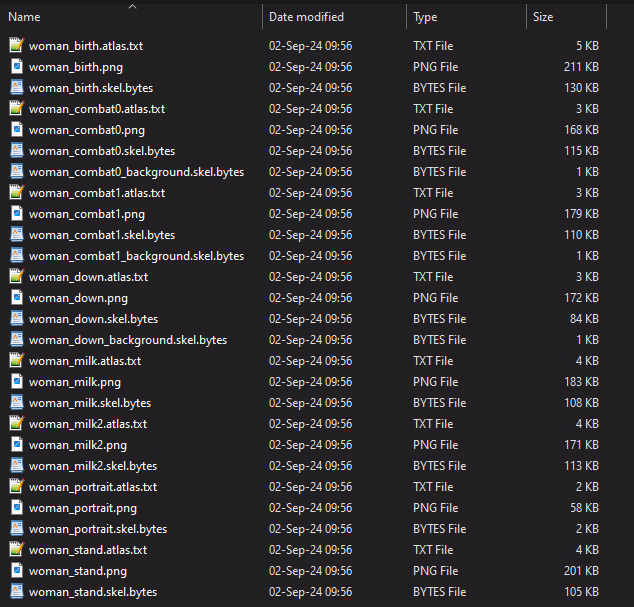Click the woman_birth.png image file icon

(16, 67)
